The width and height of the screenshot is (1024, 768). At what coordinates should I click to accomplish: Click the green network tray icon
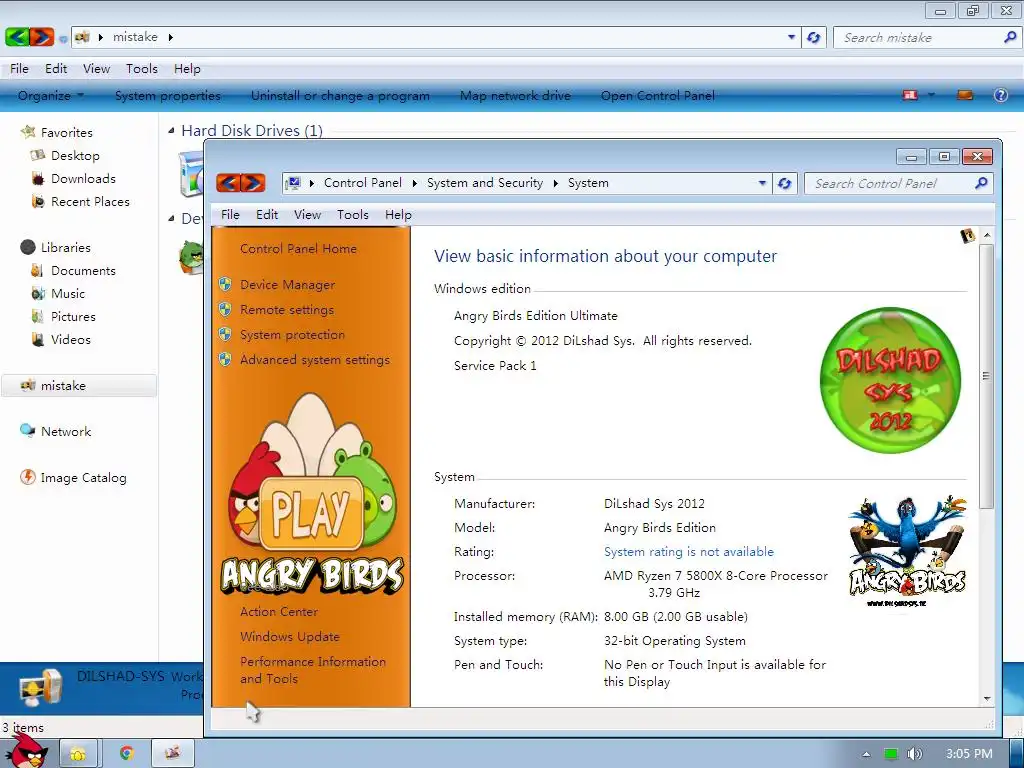891,754
